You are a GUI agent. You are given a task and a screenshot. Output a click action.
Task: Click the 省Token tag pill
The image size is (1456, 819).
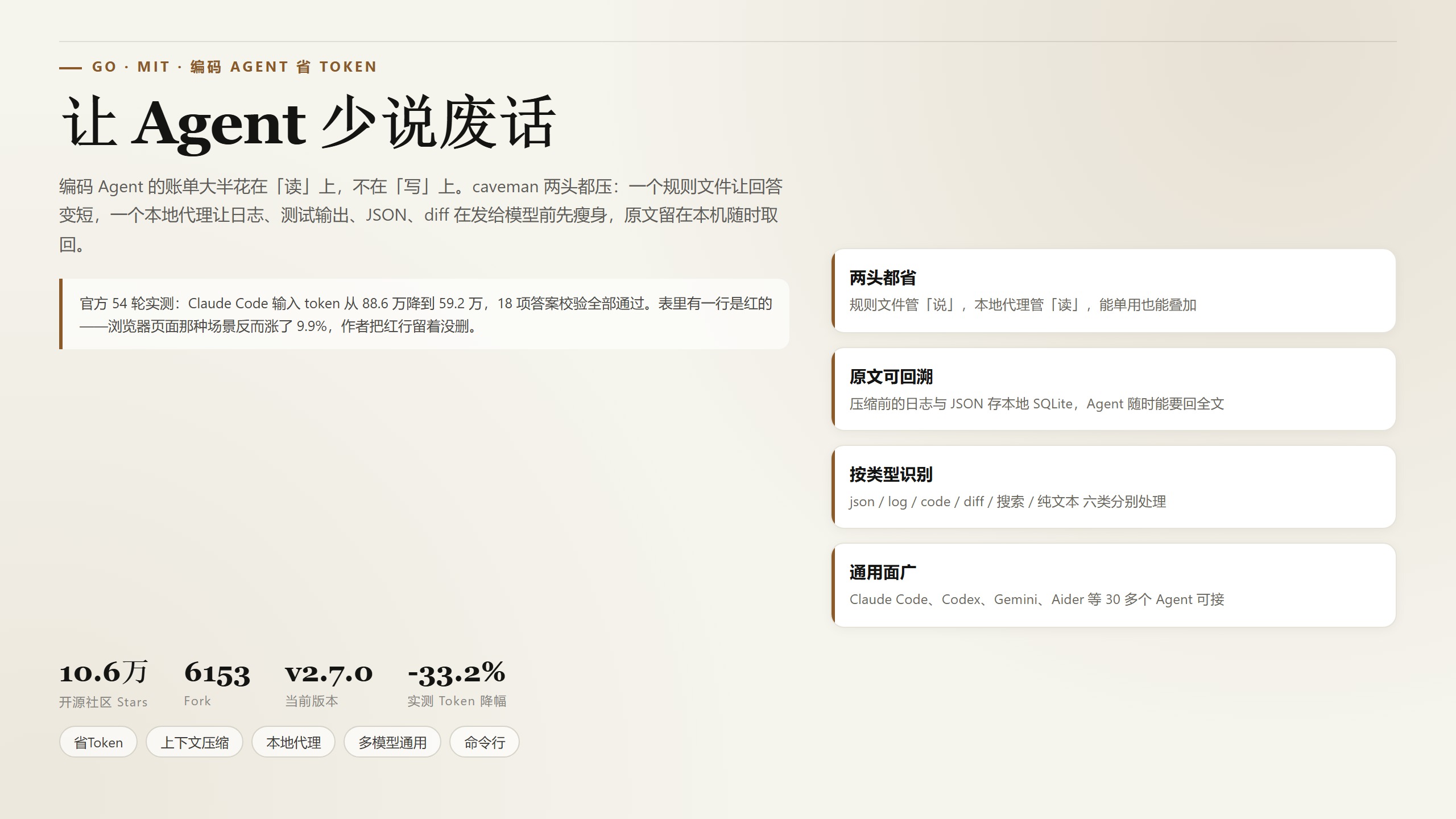pyautogui.click(x=98, y=742)
